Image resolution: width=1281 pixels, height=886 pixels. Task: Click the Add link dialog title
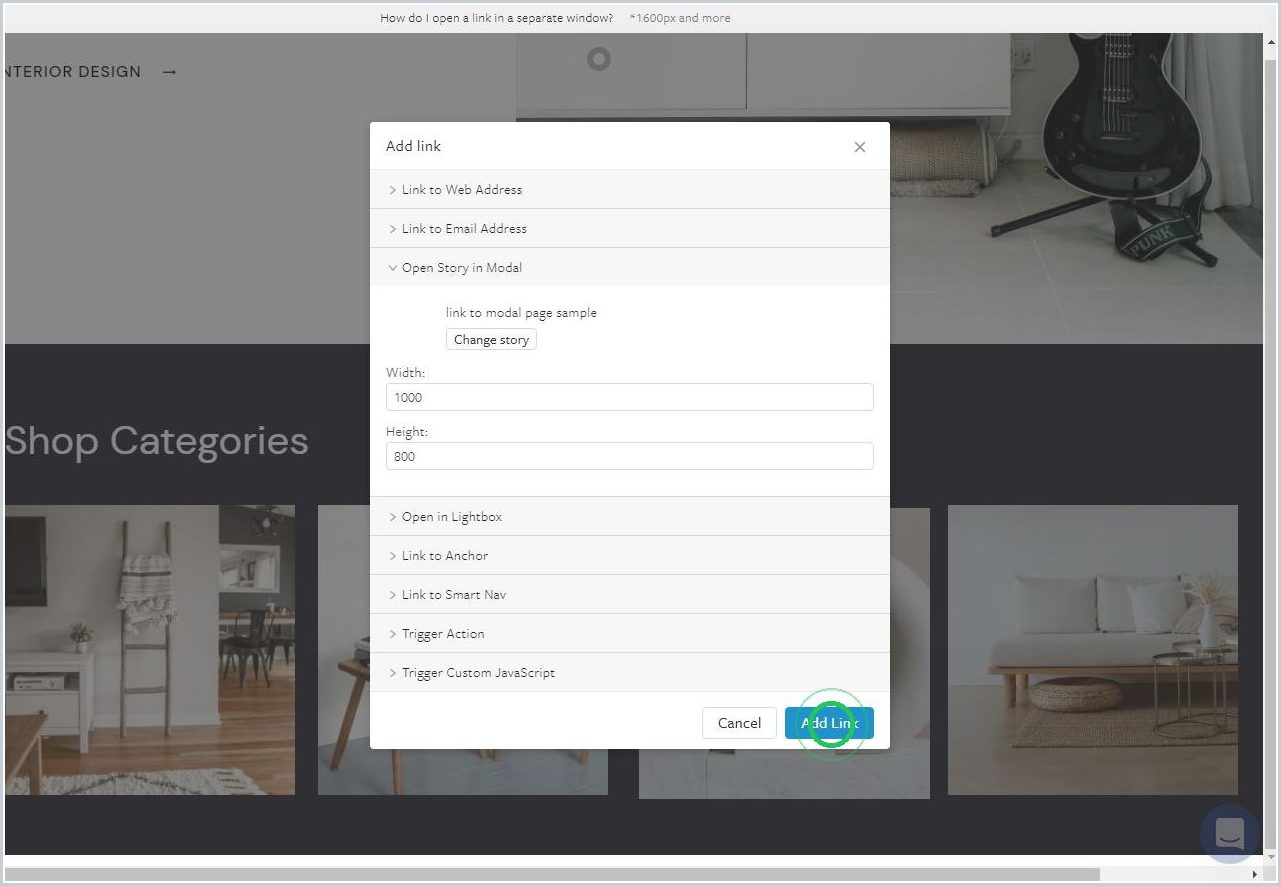tap(413, 146)
